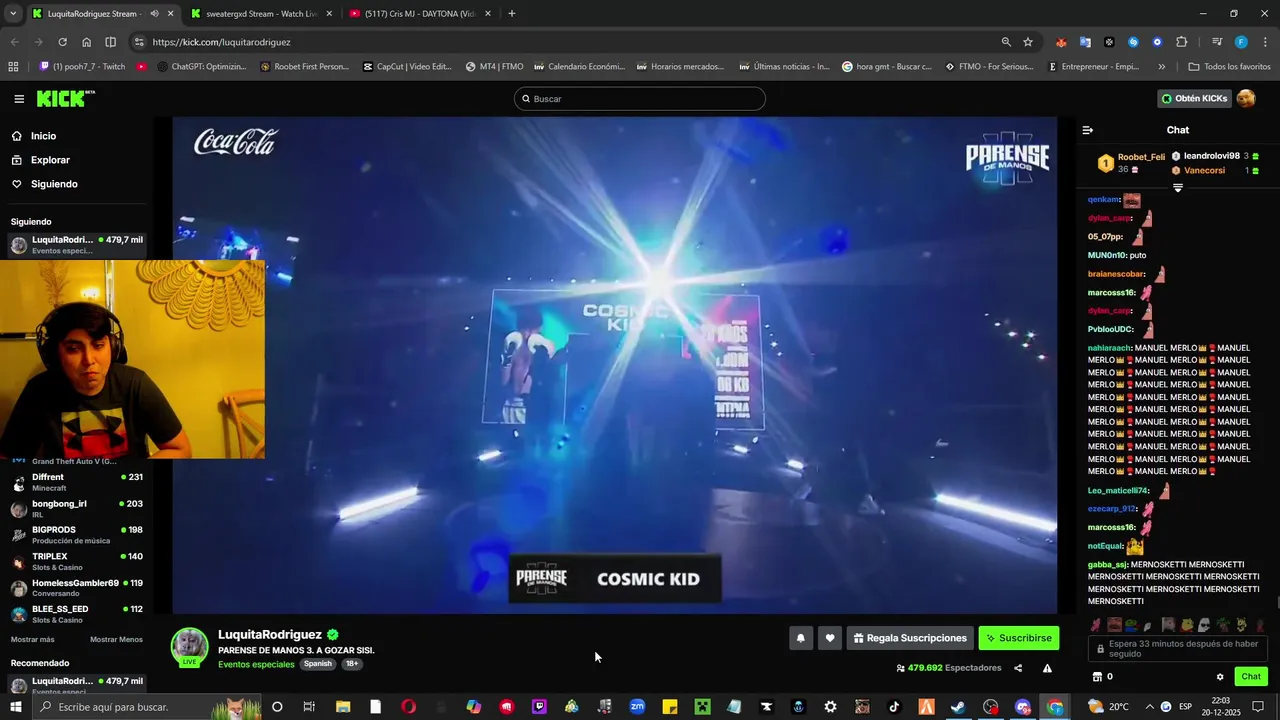The image size is (1280, 720).
Task: Click the Obtén KICKs button
Action: pos(1194,99)
